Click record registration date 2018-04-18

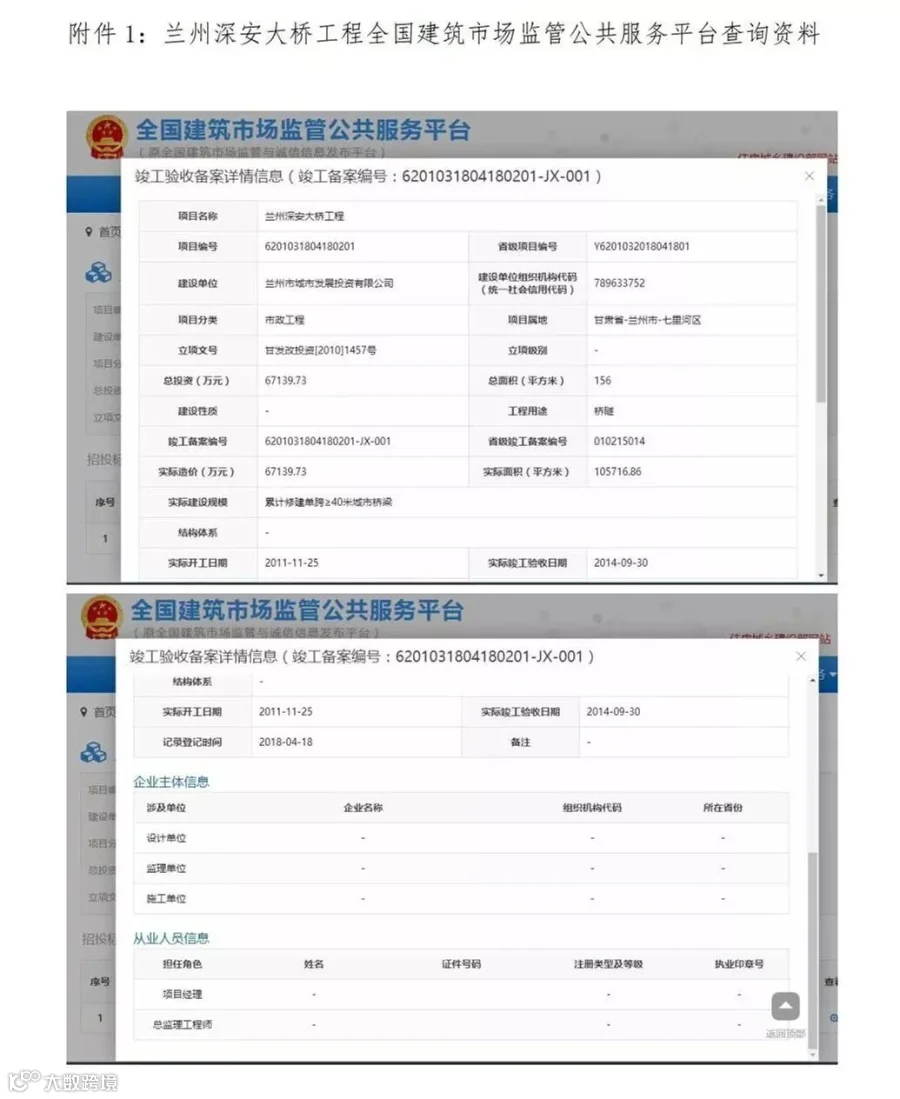tap(285, 742)
